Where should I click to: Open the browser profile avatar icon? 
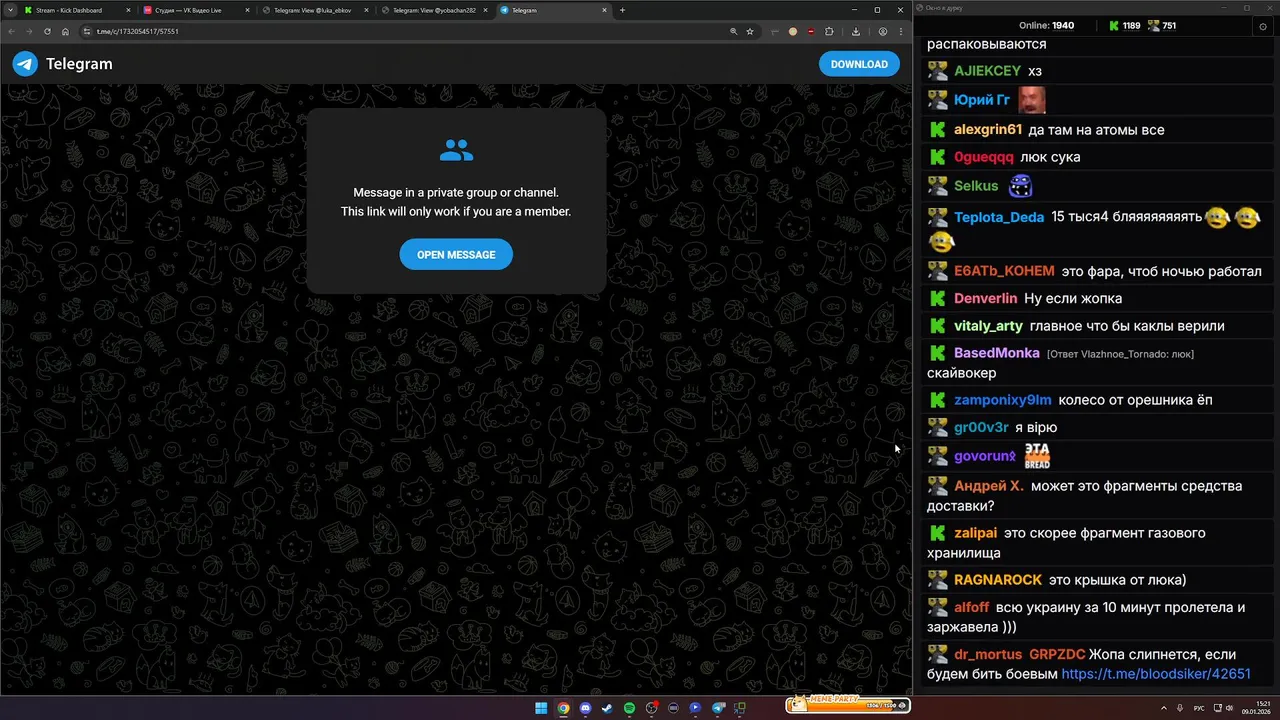pos(883,31)
